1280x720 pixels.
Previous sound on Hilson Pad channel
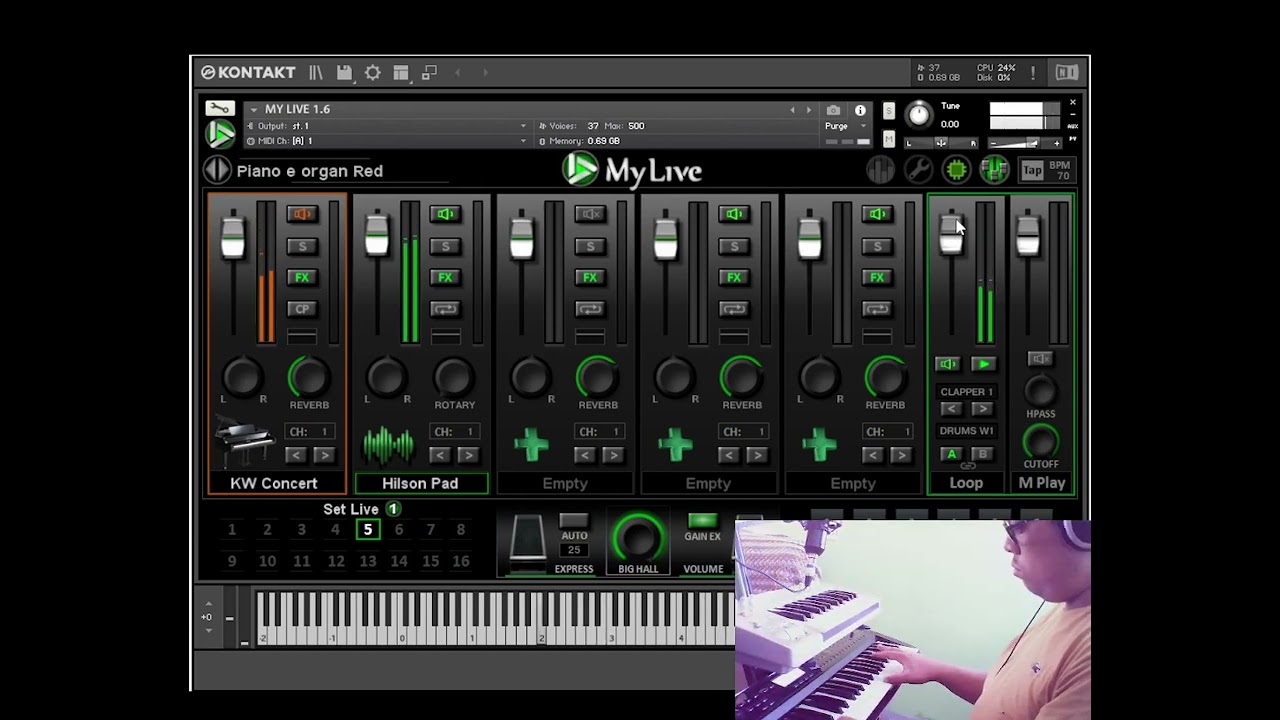(440, 455)
